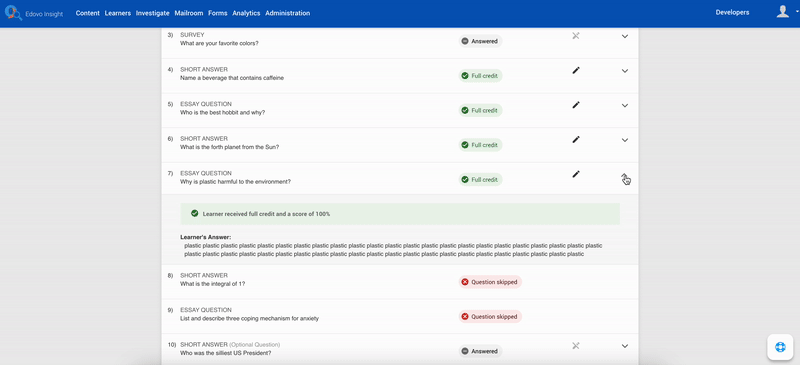Expand the silliest US President row
Viewport: 800px width, 365px height.
coord(625,346)
